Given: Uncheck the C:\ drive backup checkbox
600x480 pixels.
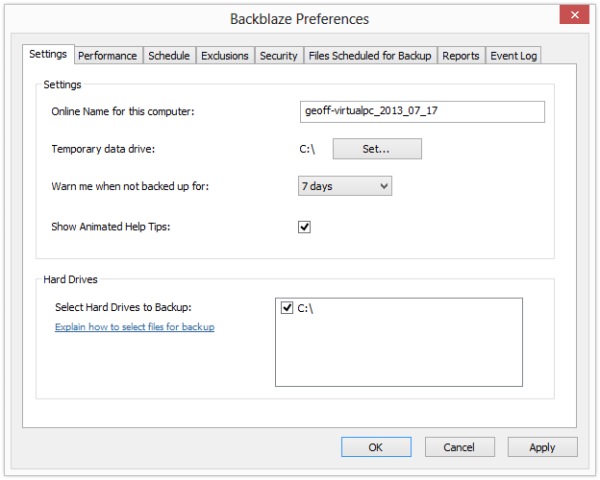Looking at the screenshot, I should tap(287, 307).
